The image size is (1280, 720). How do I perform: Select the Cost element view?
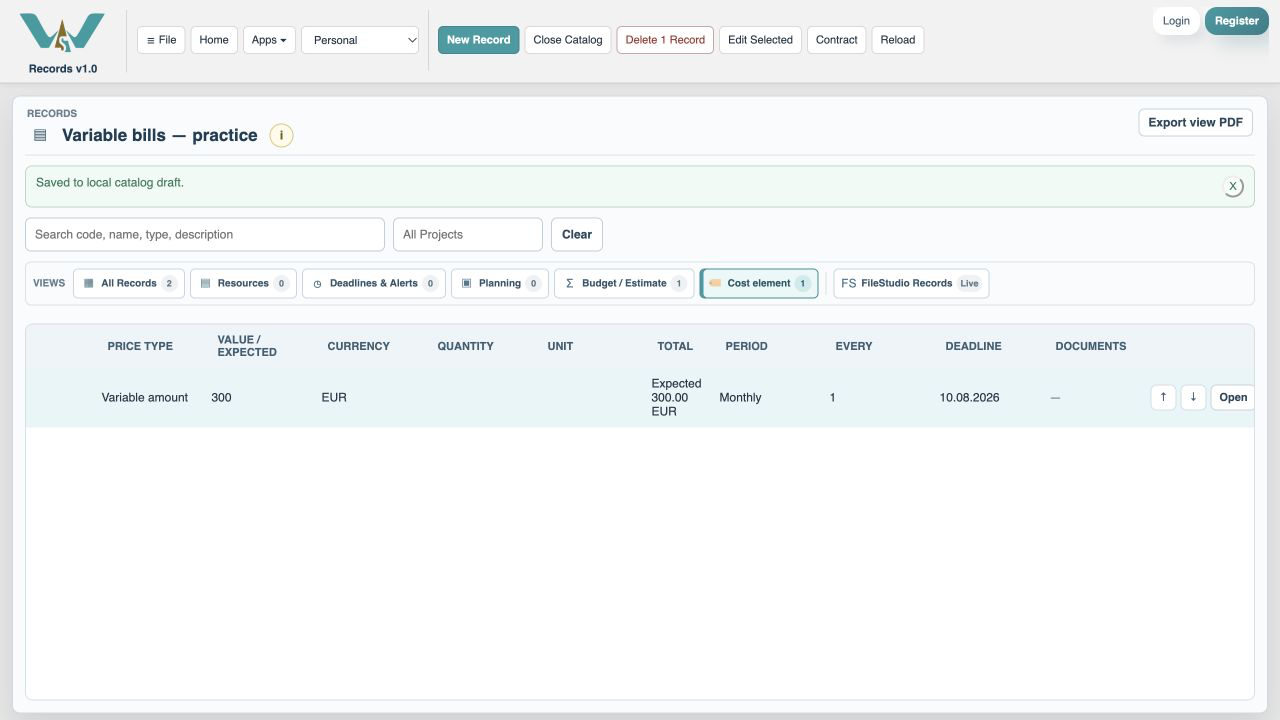(759, 283)
